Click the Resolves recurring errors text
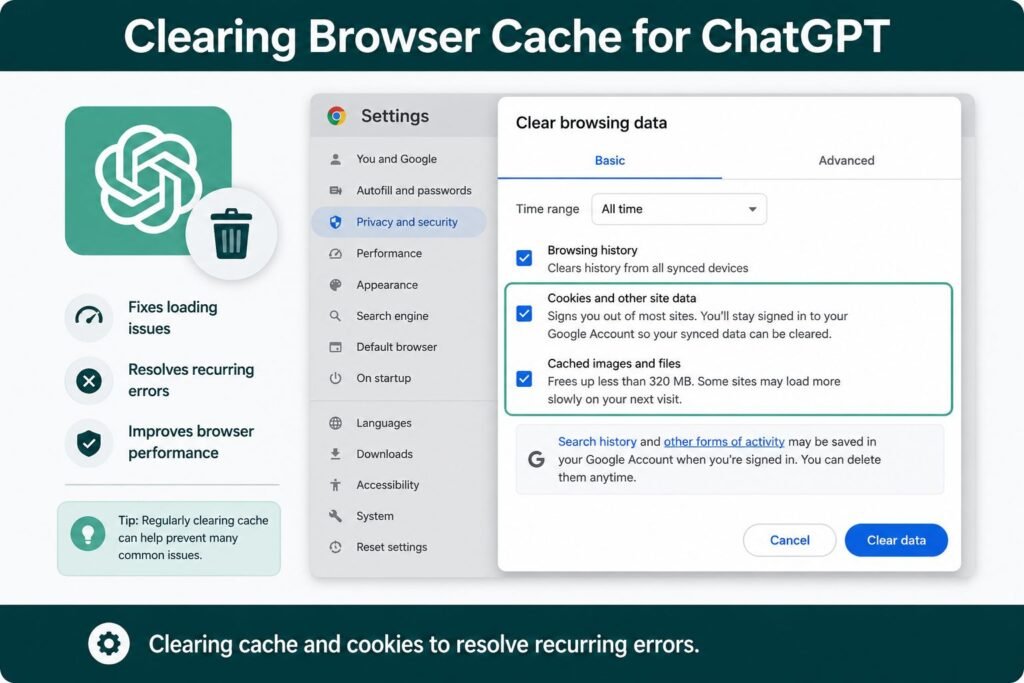This screenshot has height=683, width=1024. click(191, 380)
